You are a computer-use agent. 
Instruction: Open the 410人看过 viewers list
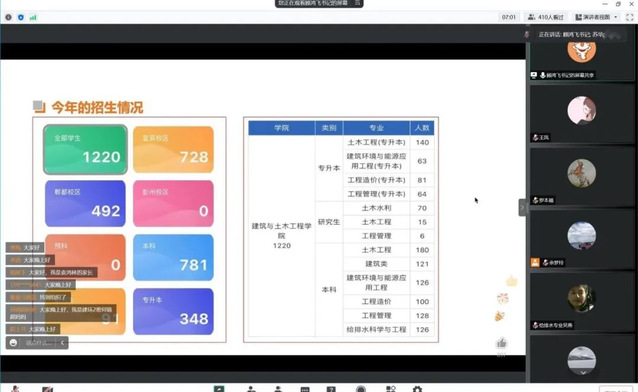[x=546, y=17]
